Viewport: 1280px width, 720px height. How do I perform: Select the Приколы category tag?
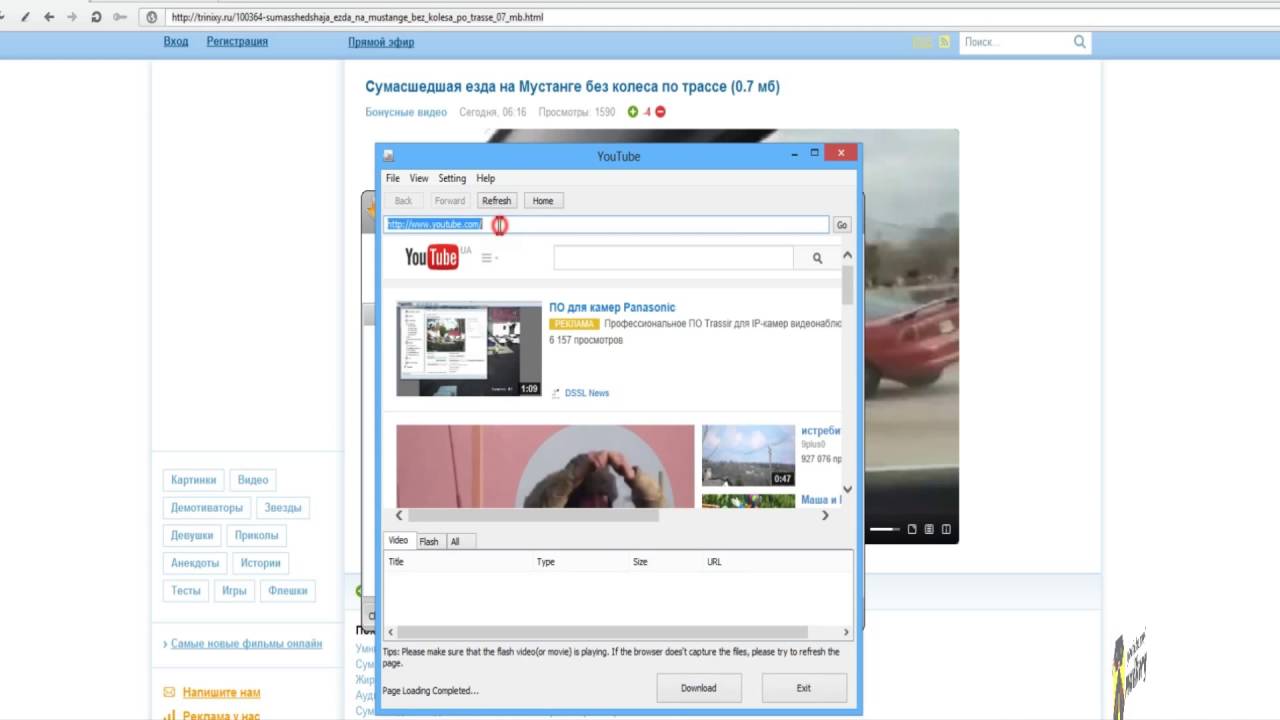[257, 535]
